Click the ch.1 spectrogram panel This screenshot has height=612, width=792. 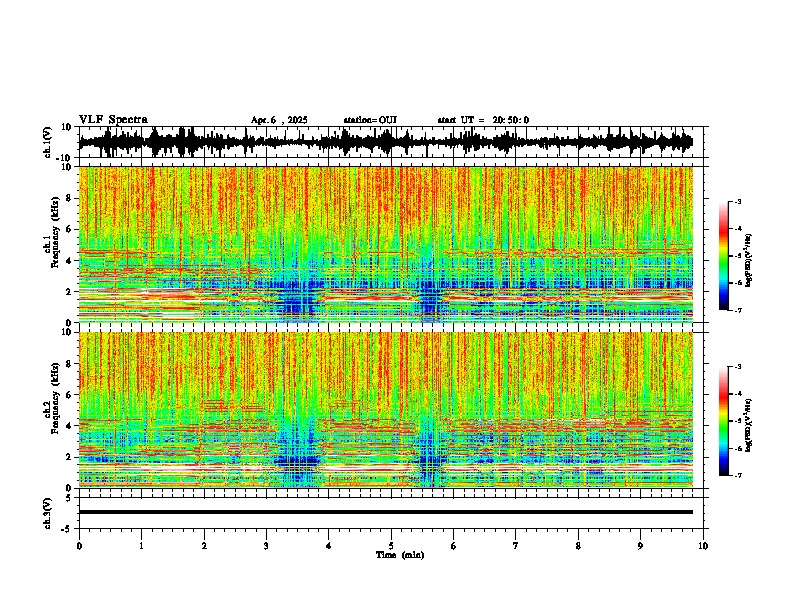coord(385,244)
